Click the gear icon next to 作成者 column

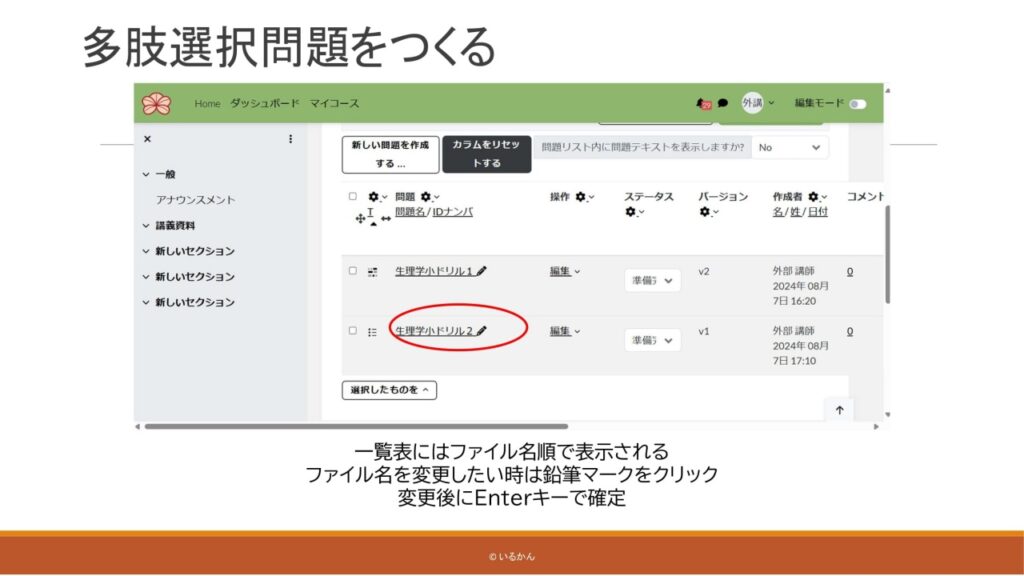coord(814,197)
